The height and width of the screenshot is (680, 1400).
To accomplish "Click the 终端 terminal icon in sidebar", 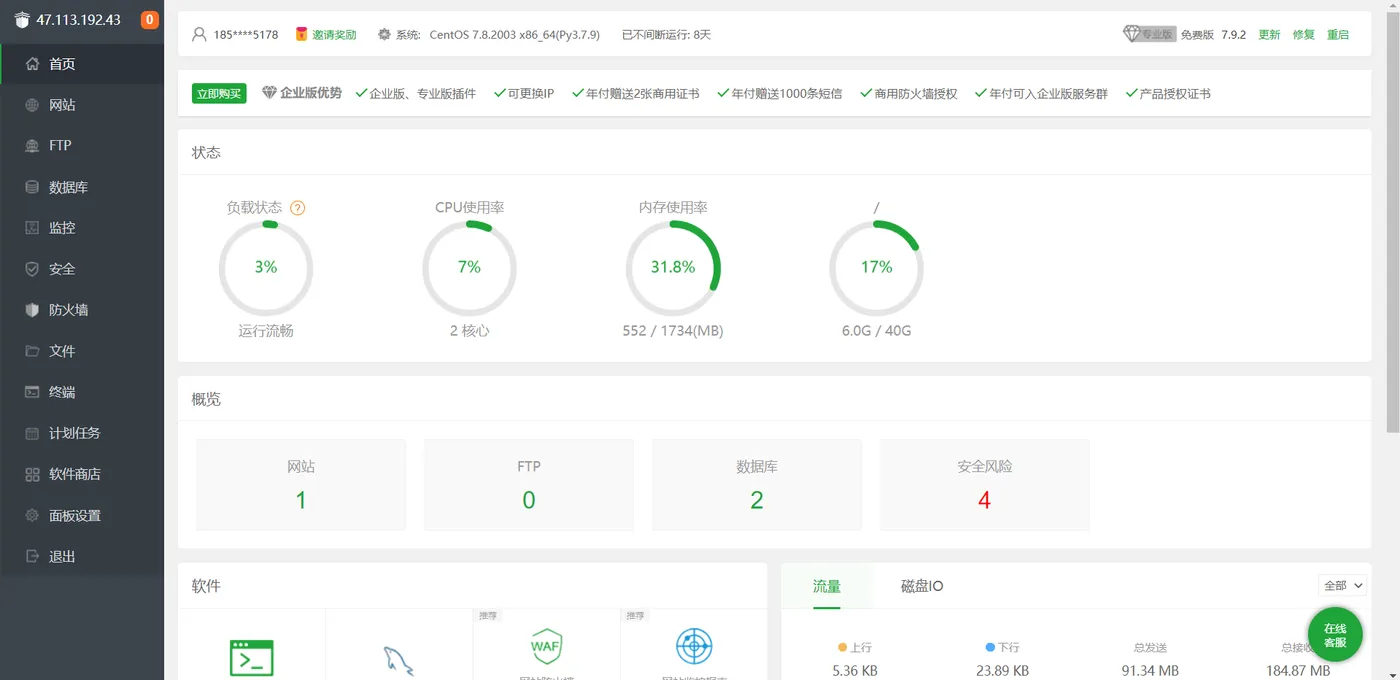I will pos(32,392).
